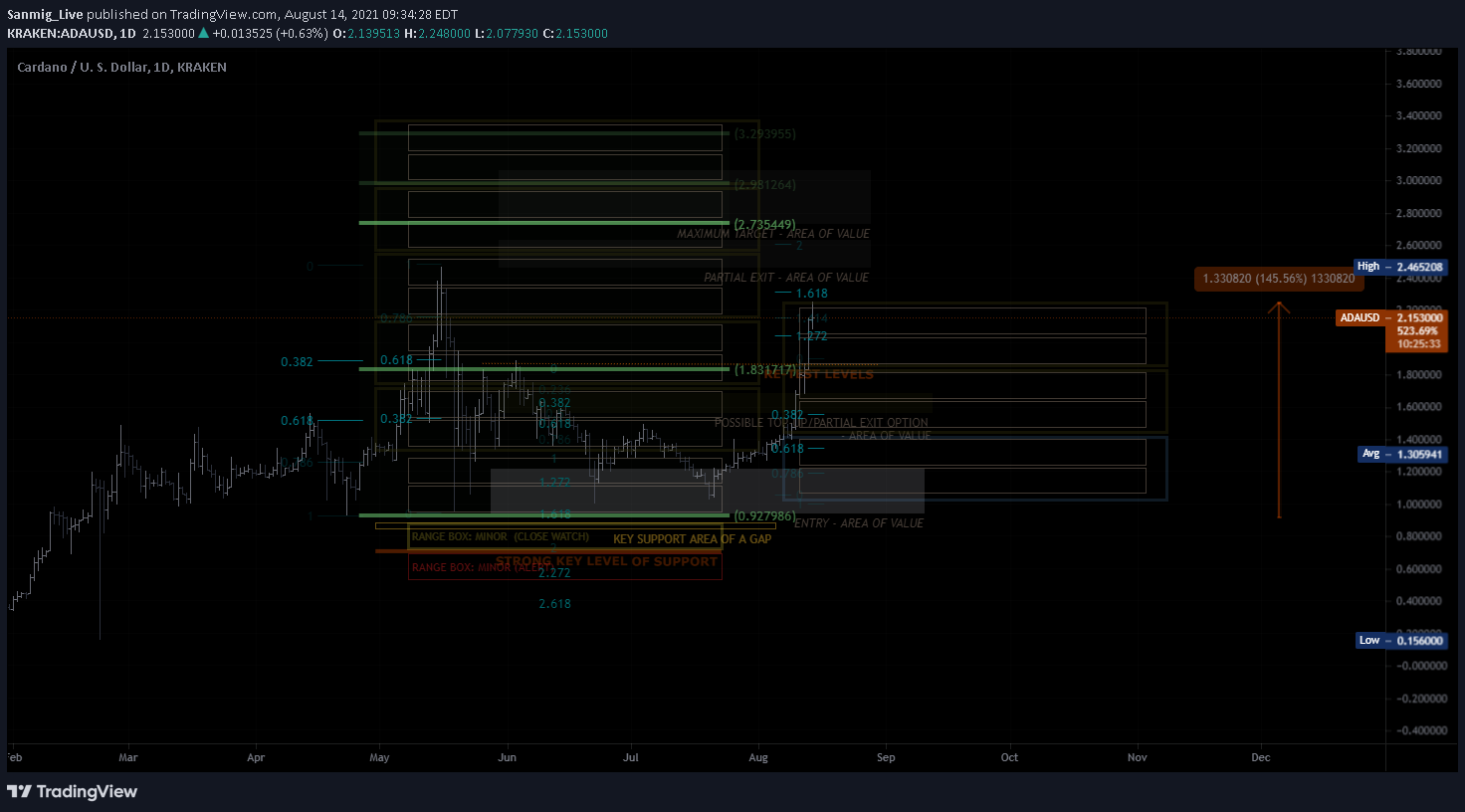This screenshot has width=1465, height=812.
Task: Click the (0.927986) level label
Action: point(765,515)
